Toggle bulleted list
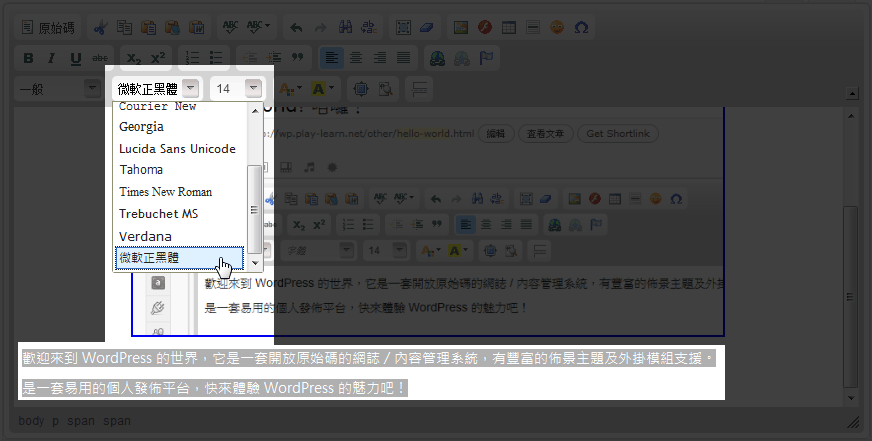Viewport: 872px width, 441px height. click(216, 58)
